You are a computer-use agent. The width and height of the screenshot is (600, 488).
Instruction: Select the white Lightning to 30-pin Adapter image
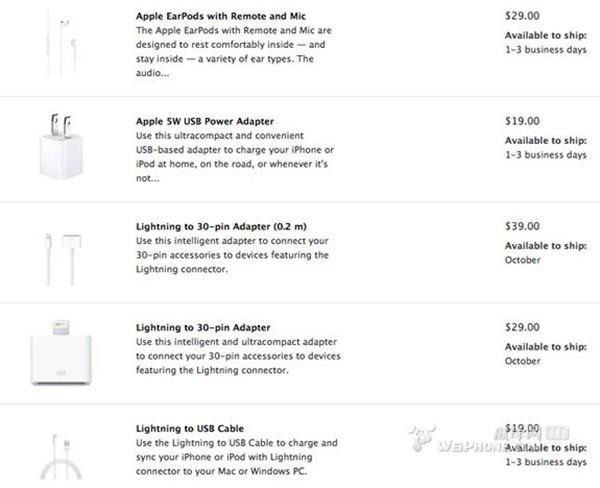tap(61, 353)
